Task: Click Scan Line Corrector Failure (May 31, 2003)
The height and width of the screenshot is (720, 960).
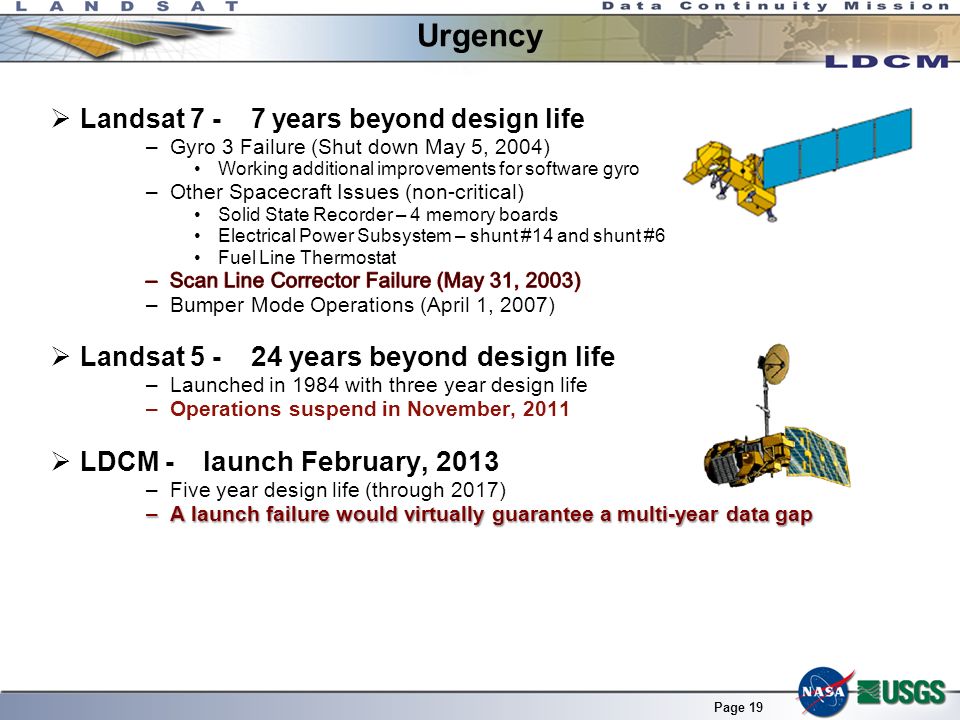Action: (375, 280)
